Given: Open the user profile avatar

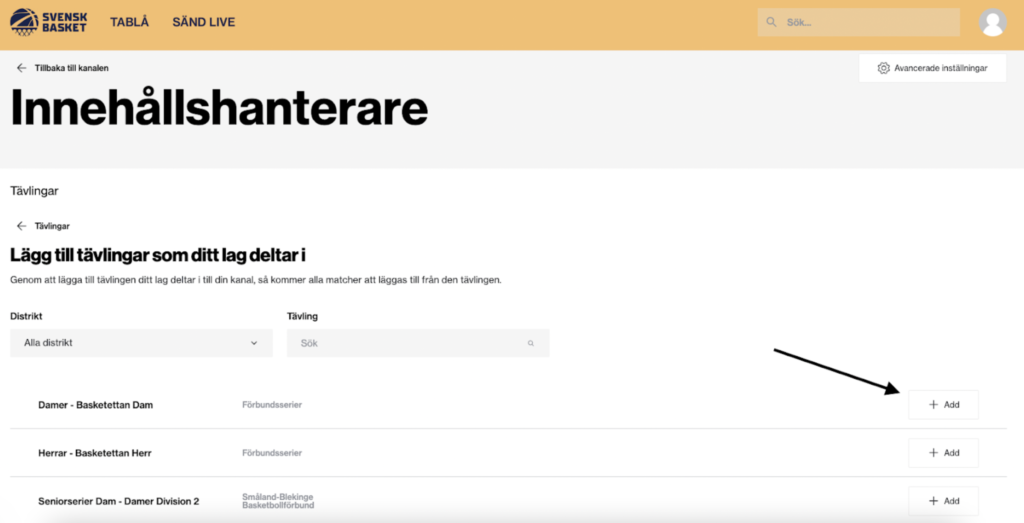Looking at the screenshot, I should [x=992, y=23].
